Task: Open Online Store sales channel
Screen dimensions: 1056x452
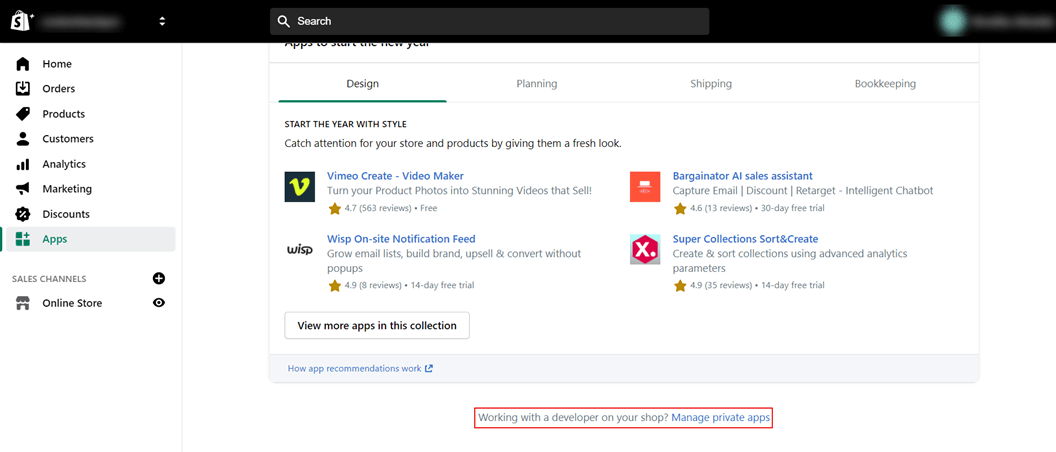Action: point(72,303)
